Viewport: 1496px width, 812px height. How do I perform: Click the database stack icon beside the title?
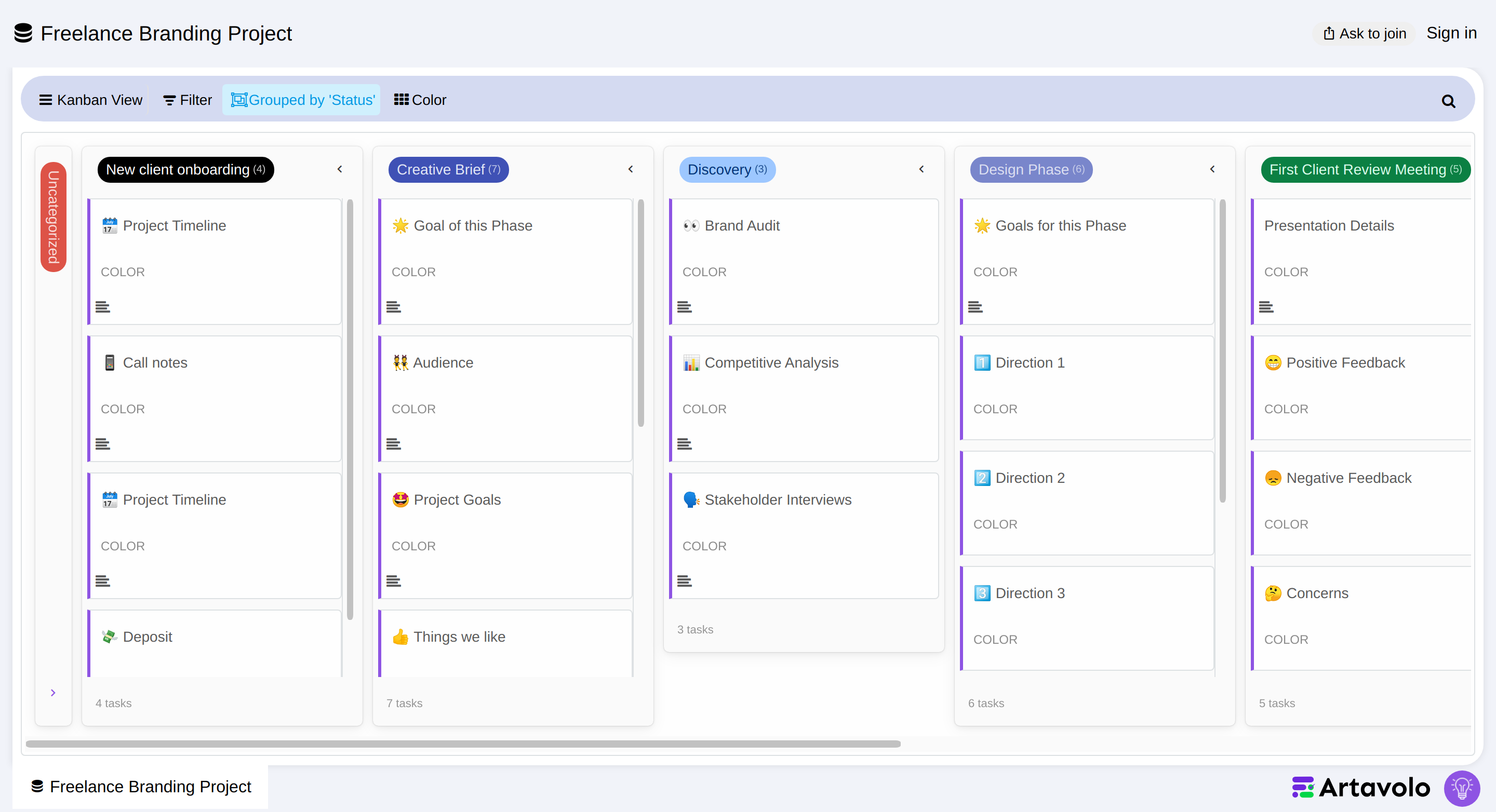[x=23, y=33]
